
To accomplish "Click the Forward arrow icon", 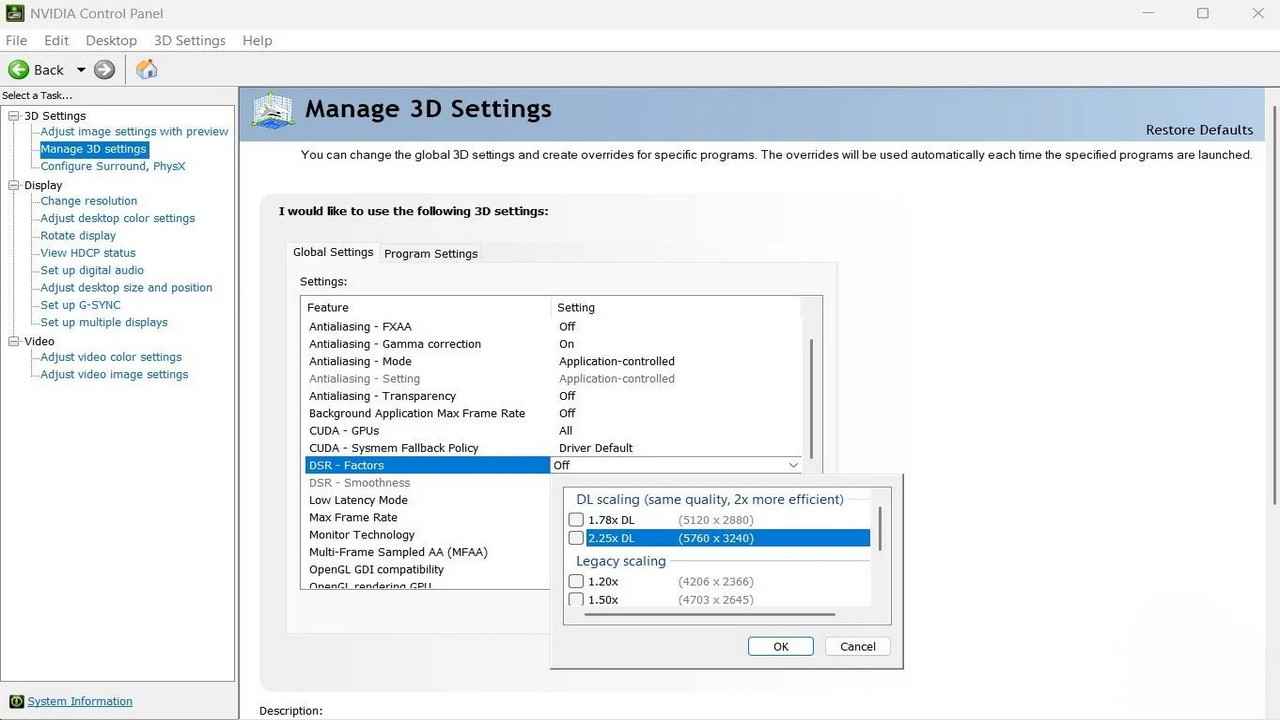I will click(105, 69).
